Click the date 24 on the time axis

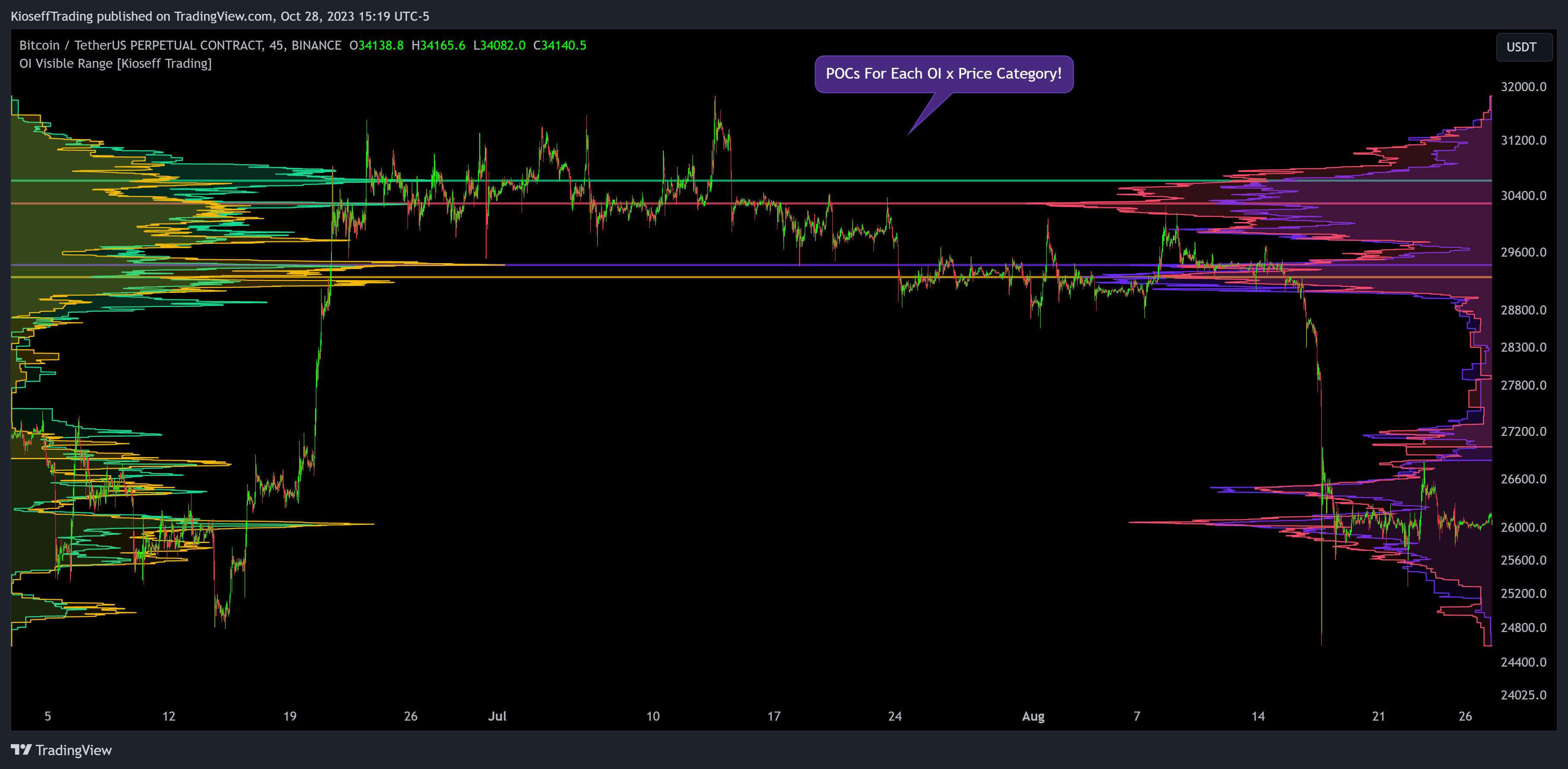tap(895, 716)
